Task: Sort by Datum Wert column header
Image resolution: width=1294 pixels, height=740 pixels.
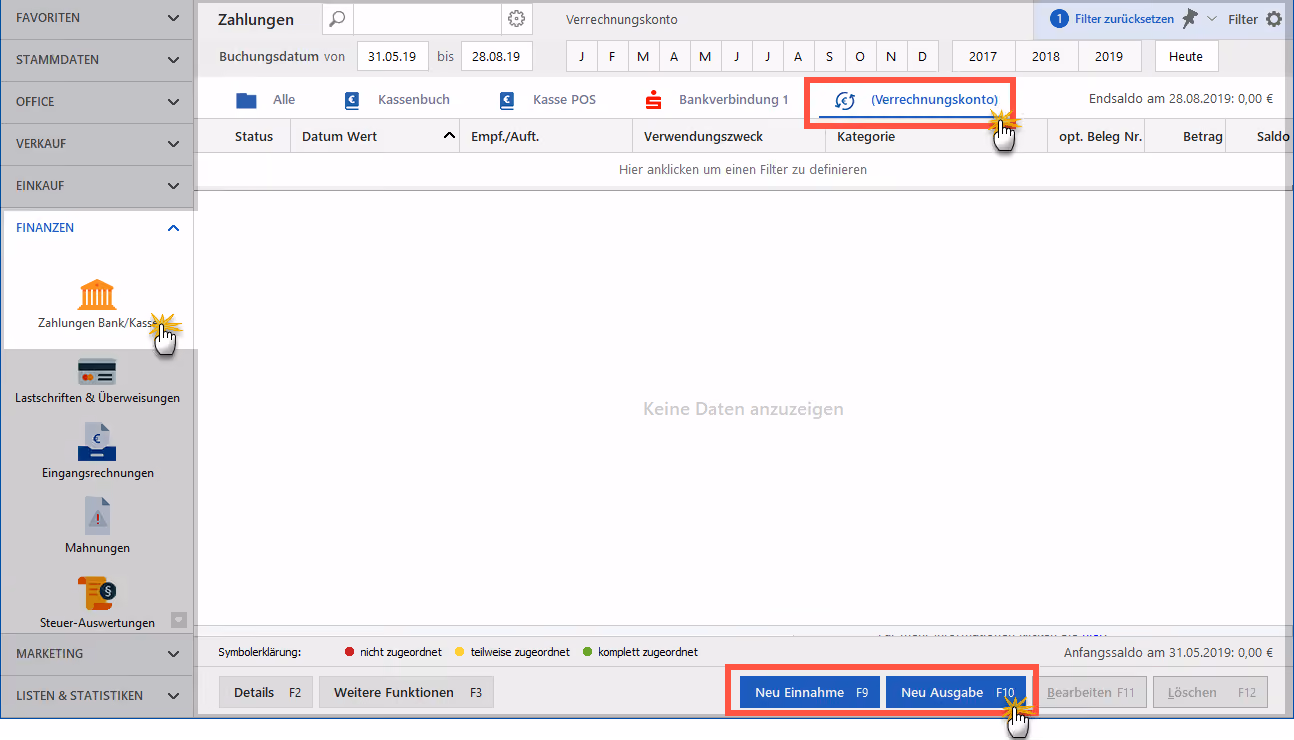Action: click(x=375, y=136)
